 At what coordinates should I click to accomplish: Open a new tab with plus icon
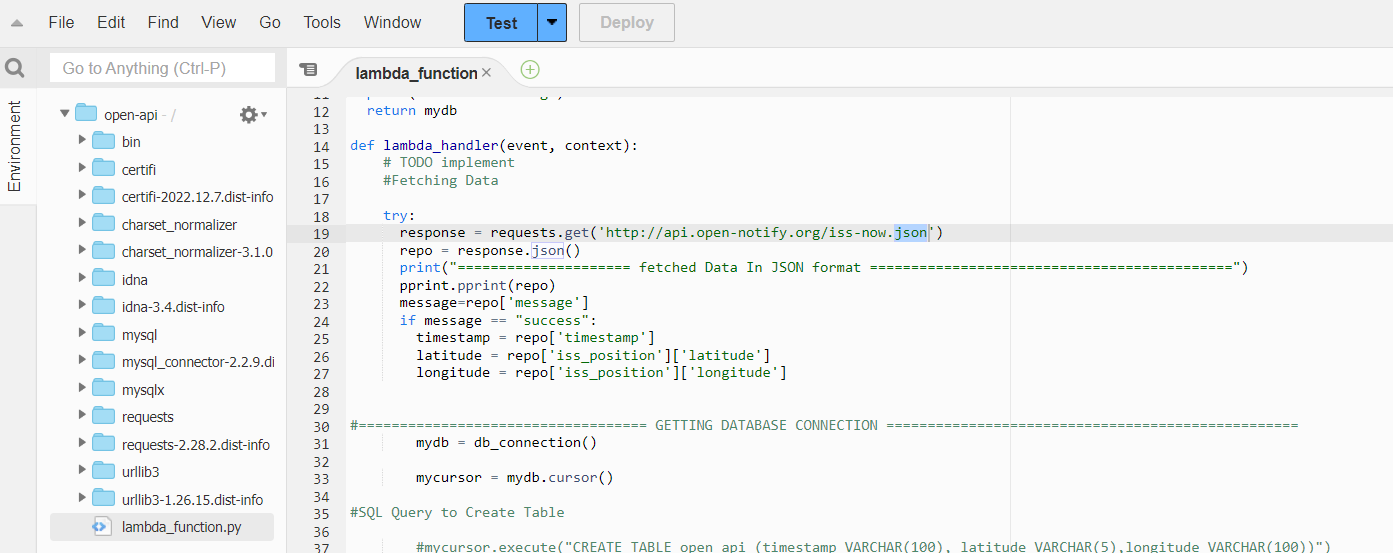[530, 70]
